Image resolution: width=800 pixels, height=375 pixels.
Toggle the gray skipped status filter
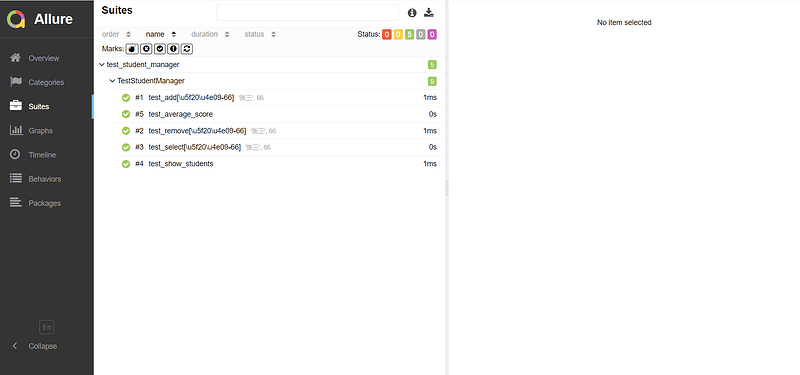tap(420, 35)
